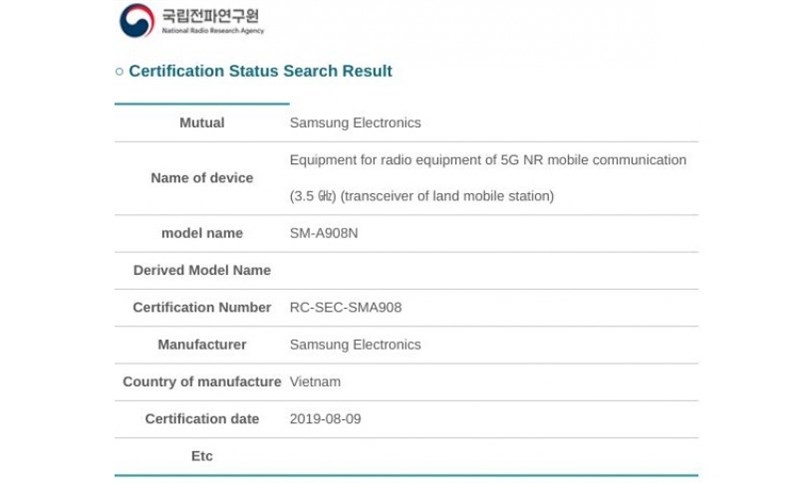Click the Certification Status Search Result heading
This screenshot has width=800, height=483.
pyautogui.click(x=260, y=71)
